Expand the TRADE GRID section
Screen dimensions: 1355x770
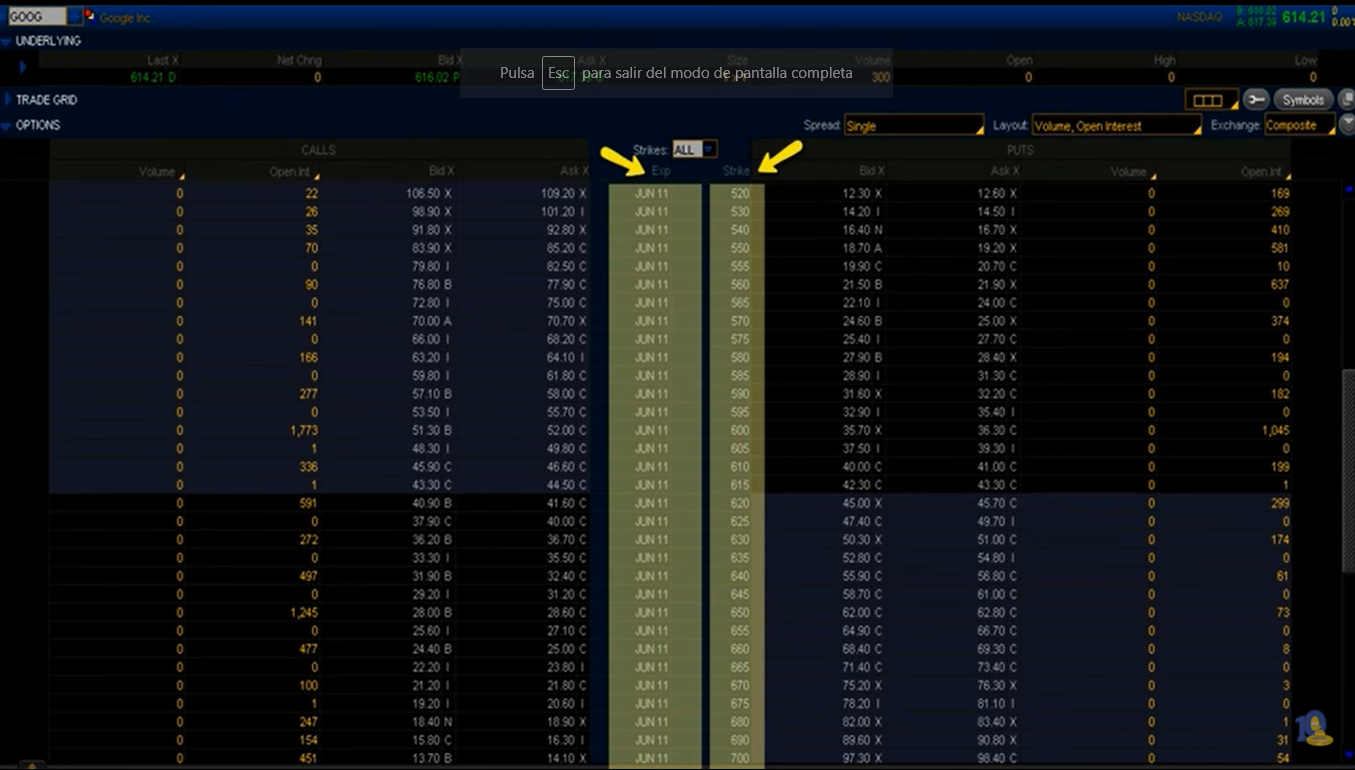click(7, 100)
